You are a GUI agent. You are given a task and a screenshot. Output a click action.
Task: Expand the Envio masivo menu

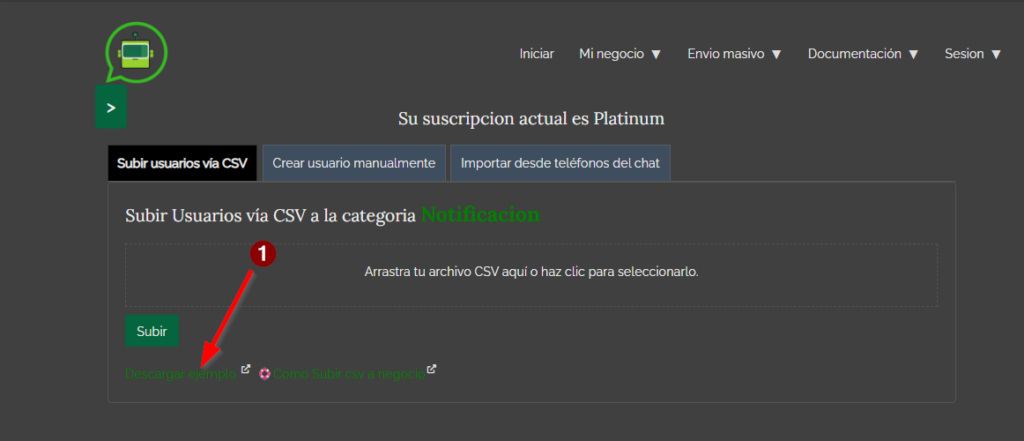pos(734,54)
